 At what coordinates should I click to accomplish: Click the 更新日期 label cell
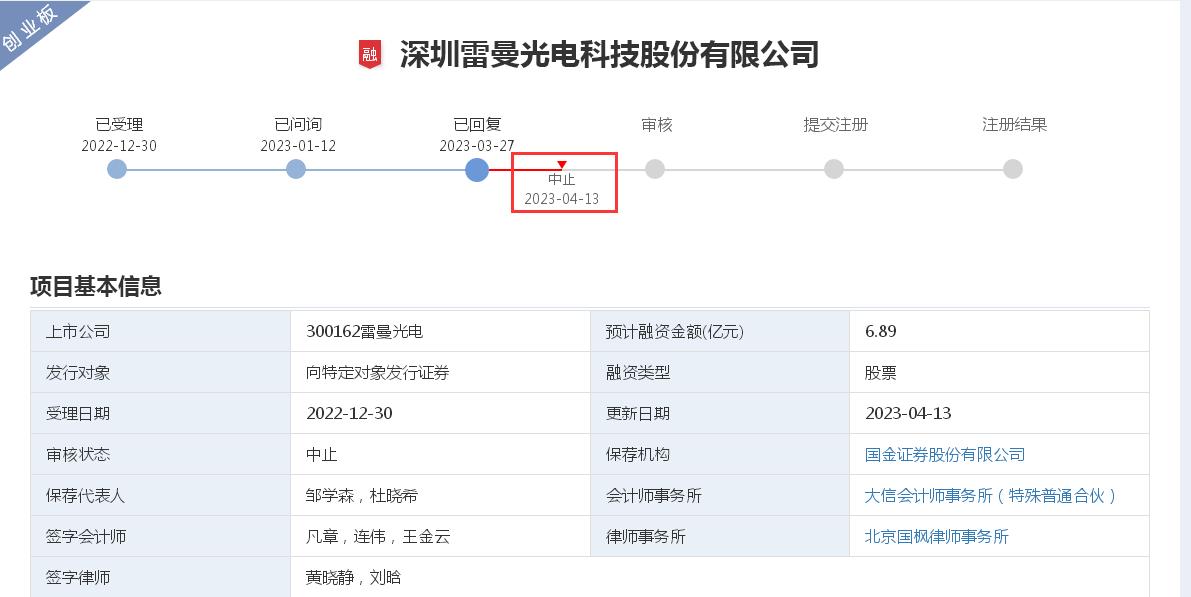pos(720,413)
